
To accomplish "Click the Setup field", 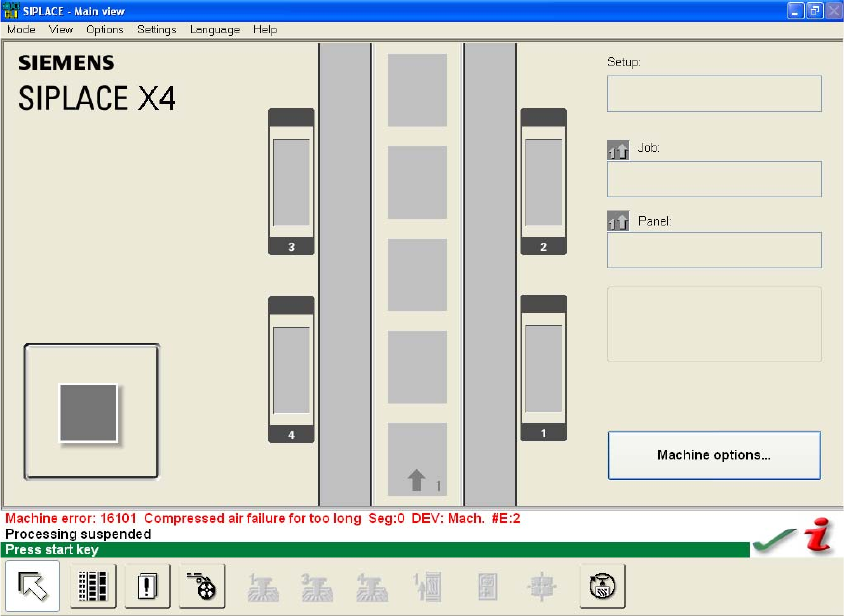I will (714, 94).
